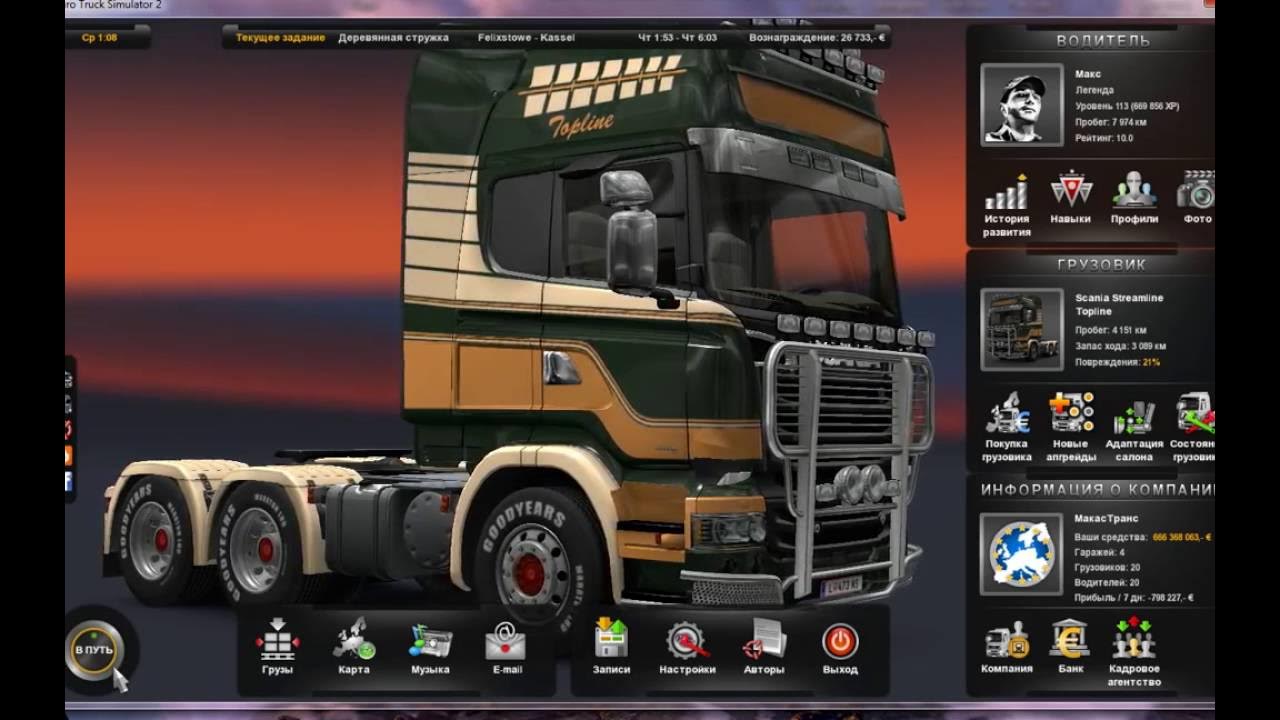Open the Записи saved games icon
1280x720 pixels.
click(x=611, y=640)
